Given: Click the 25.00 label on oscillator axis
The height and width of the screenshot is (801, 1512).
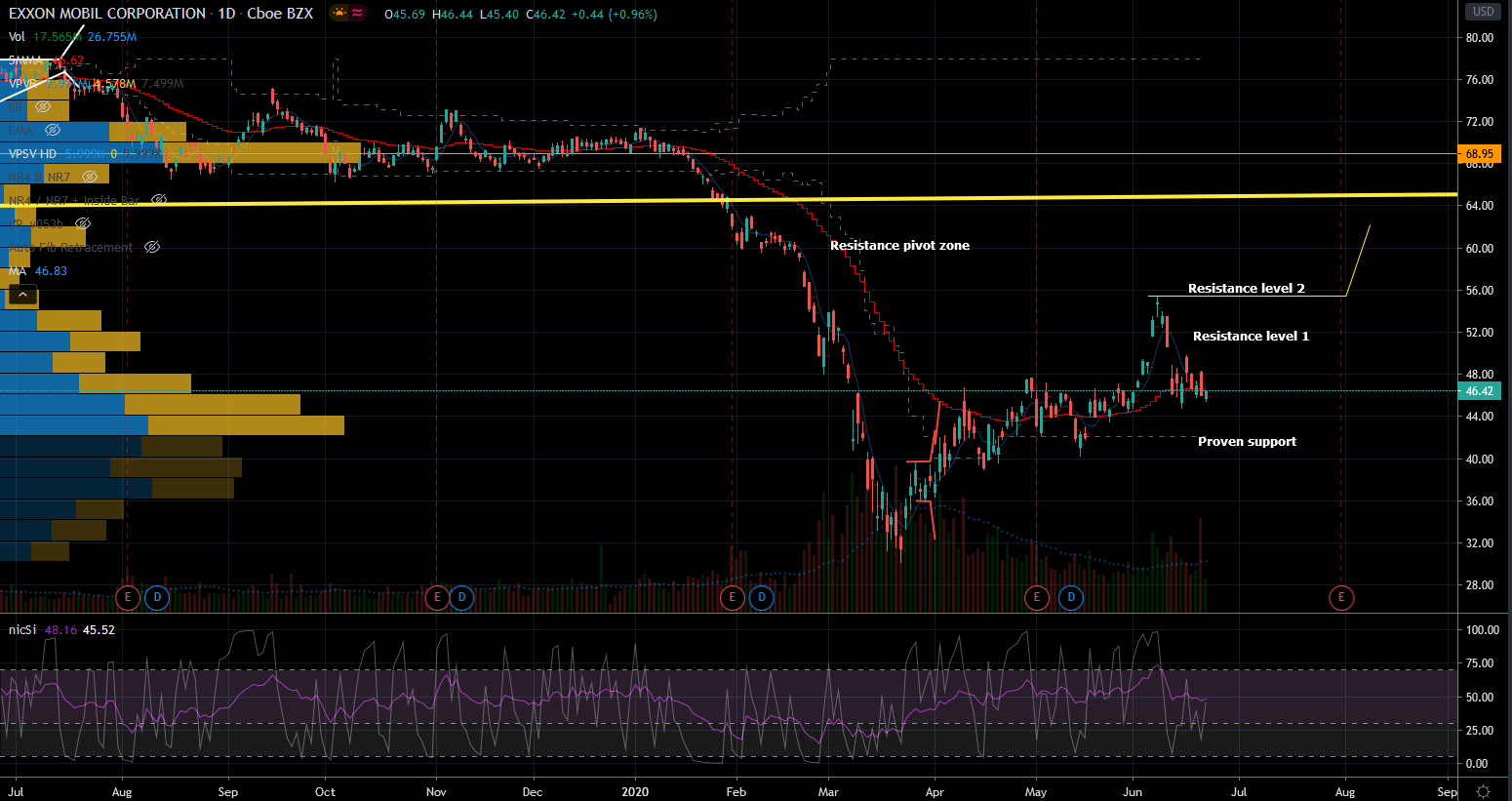Looking at the screenshot, I should (x=1480, y=731).
